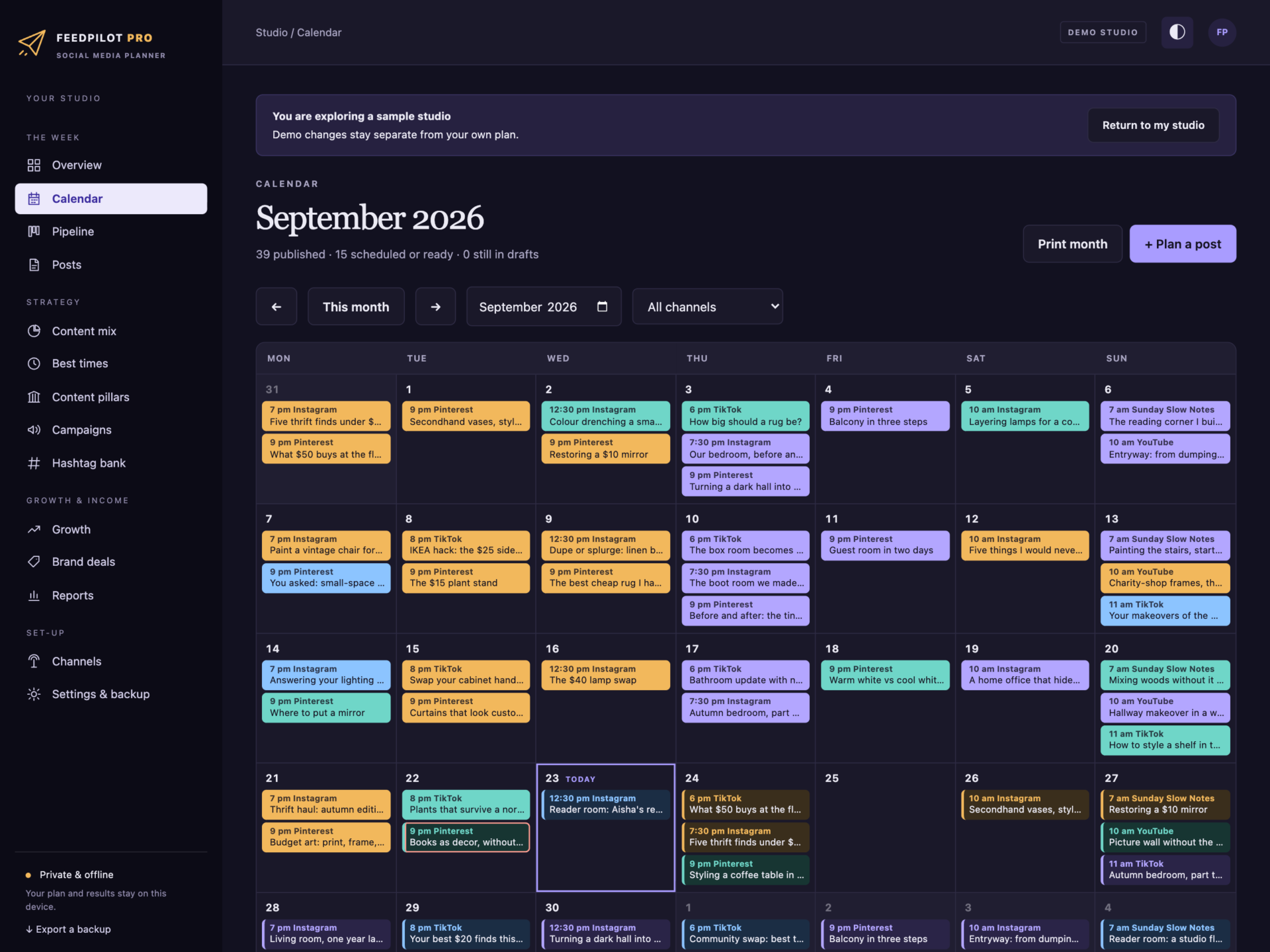This screenshot has width=1270, height=952.
Task: Click Return to my studio
Action: (1153, 125)
